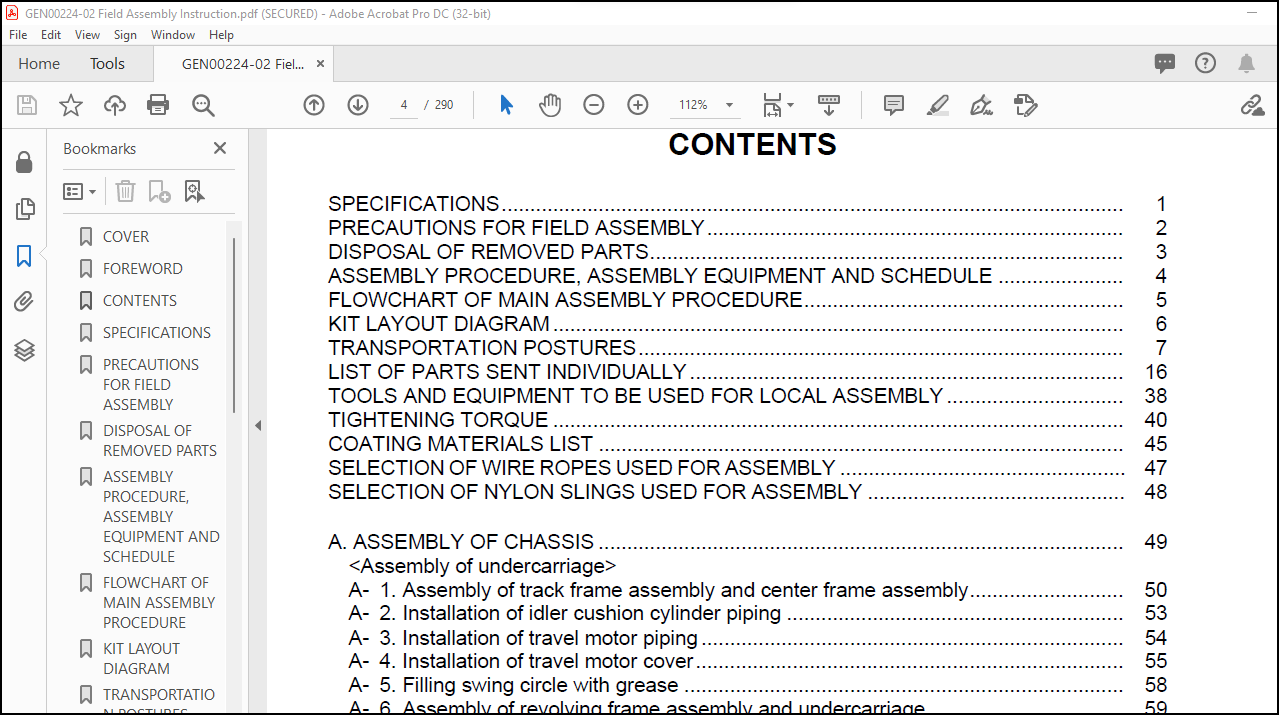Select DISPOSAL OF REMOVED PARTS bookmark
The width and height of the screenshot is (1279, 715).
click(x=160, y=441)
